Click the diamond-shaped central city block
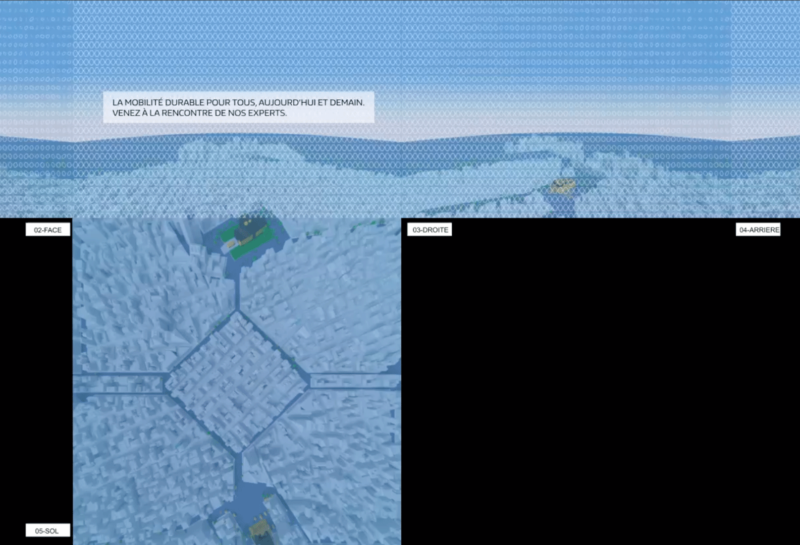The height and width of the screenshot is (545, 800). (x=237, y=383)
